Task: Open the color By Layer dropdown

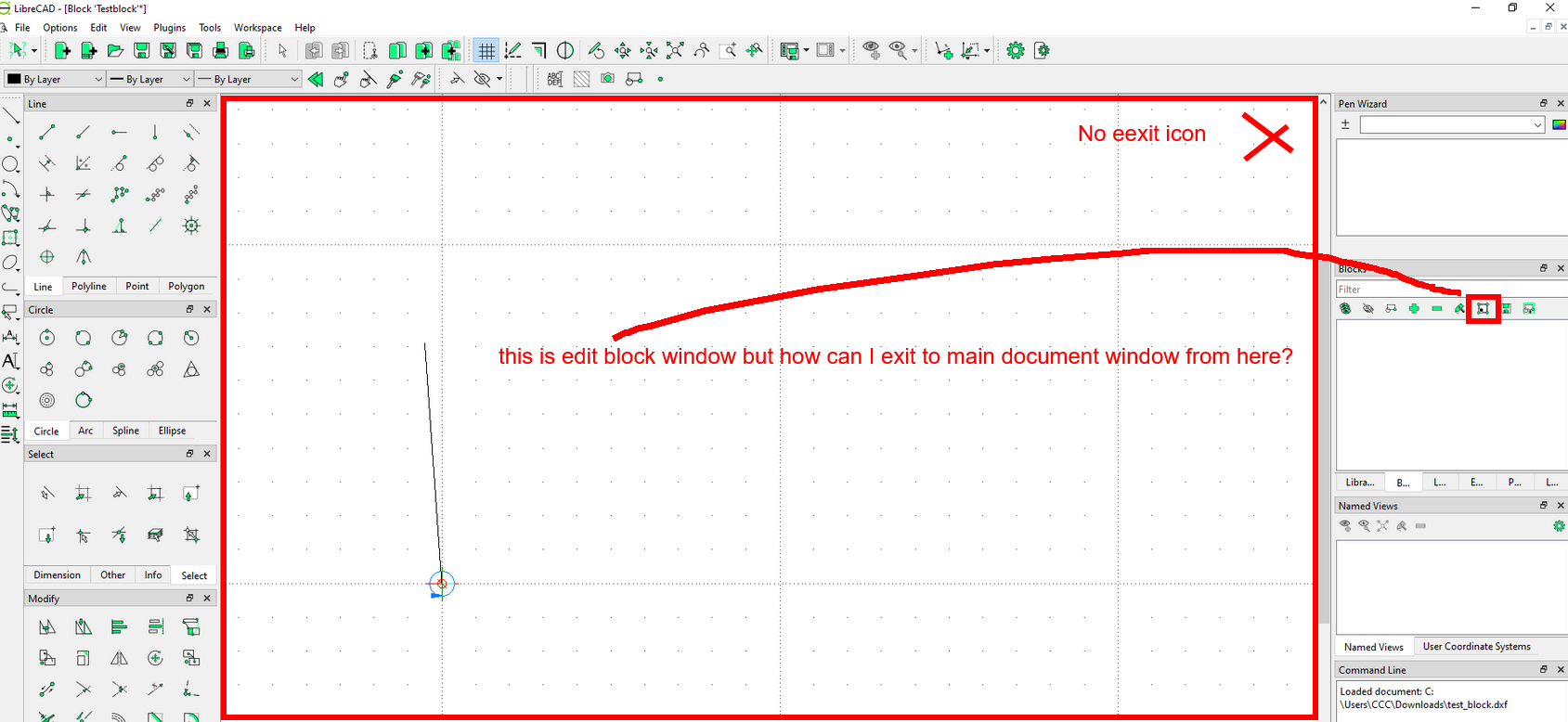Action: tap(55, 79)
